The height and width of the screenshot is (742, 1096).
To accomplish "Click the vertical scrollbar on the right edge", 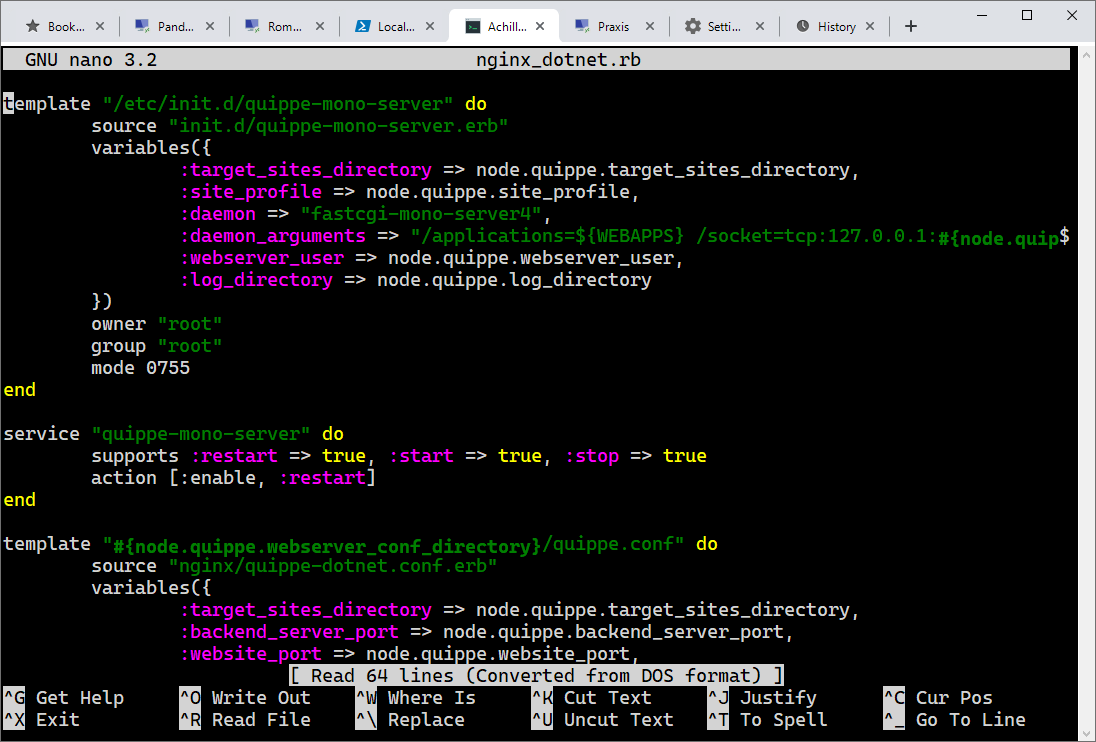I will 1086,391.
